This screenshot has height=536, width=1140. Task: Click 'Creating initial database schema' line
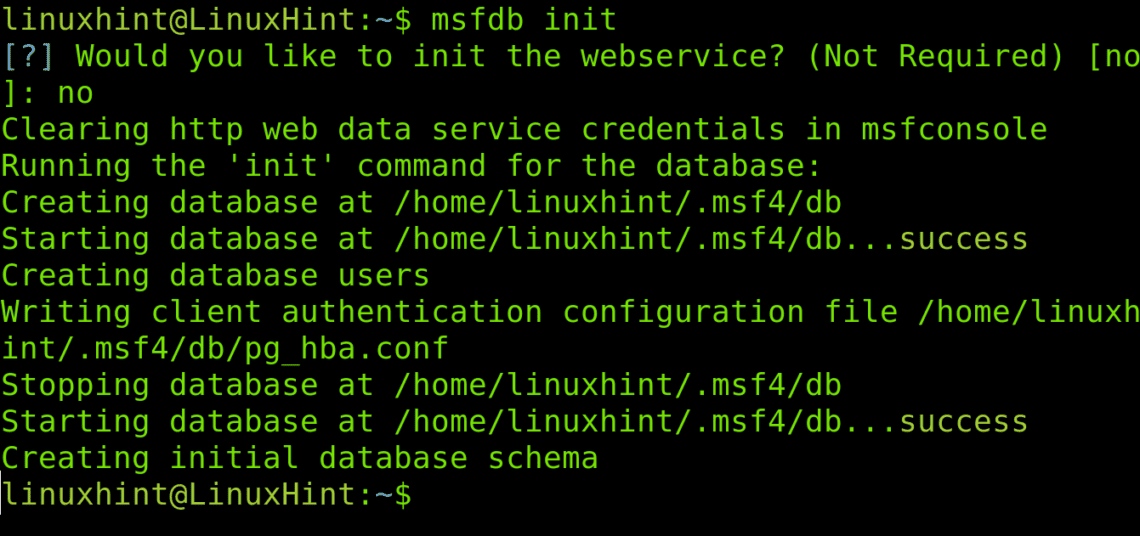(300, 458)
